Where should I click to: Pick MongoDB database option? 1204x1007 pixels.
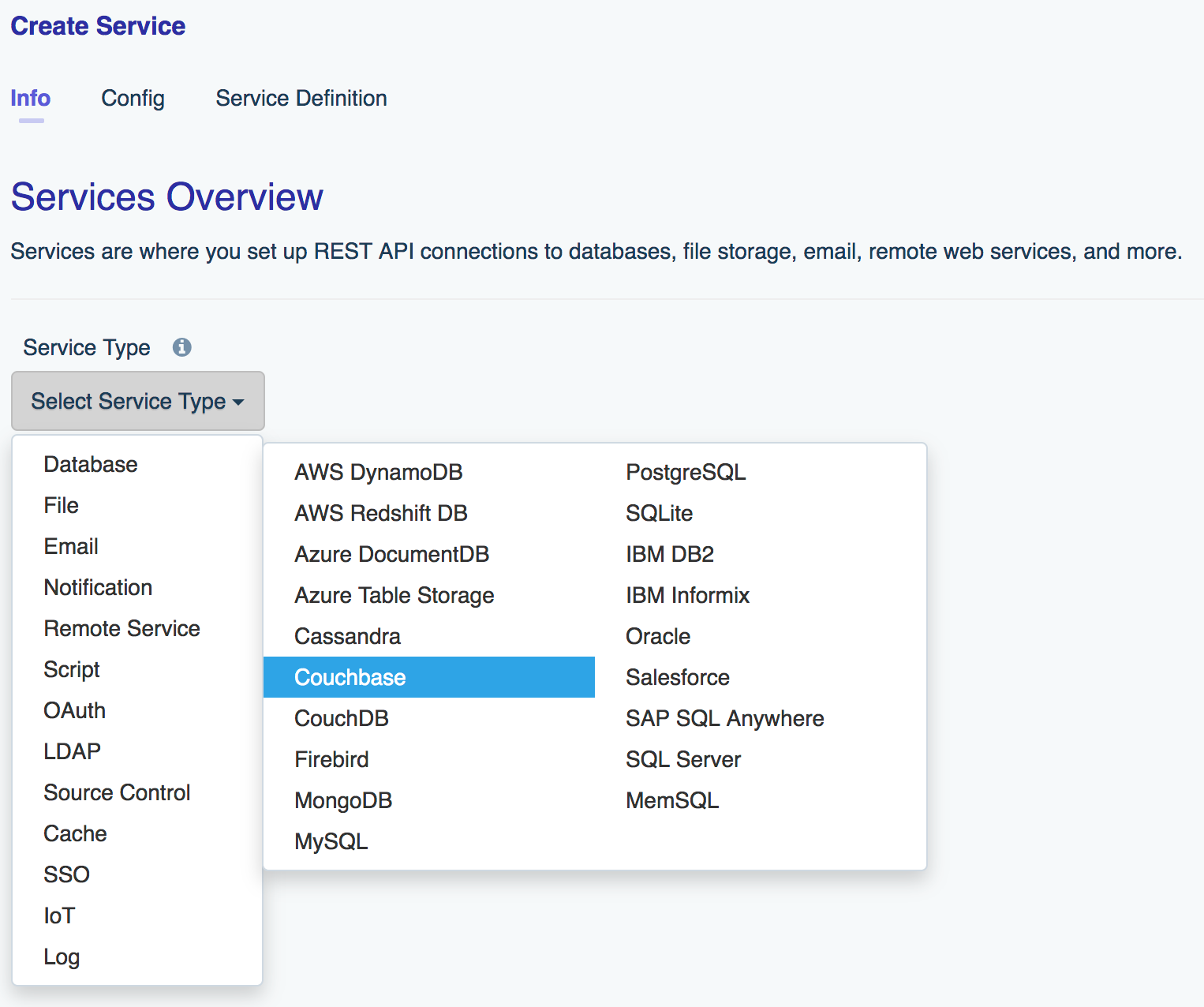(429, 800)
